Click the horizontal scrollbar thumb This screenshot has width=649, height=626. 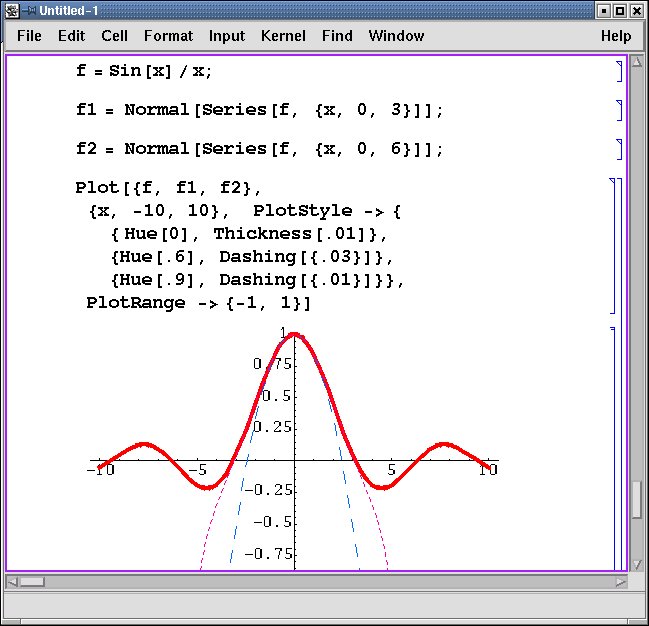pyautogui.click(x=32, y=581)
